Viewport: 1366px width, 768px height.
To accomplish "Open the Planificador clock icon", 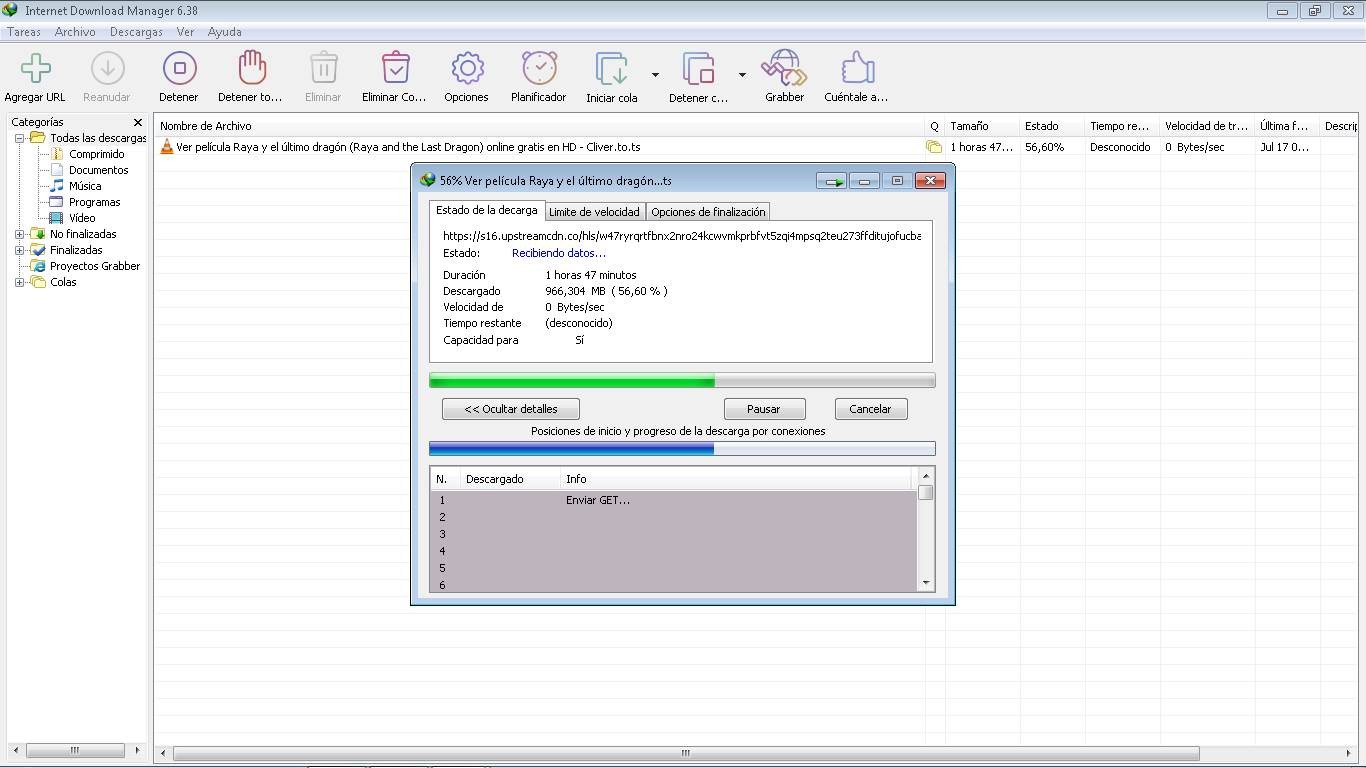I will point(539,68).
